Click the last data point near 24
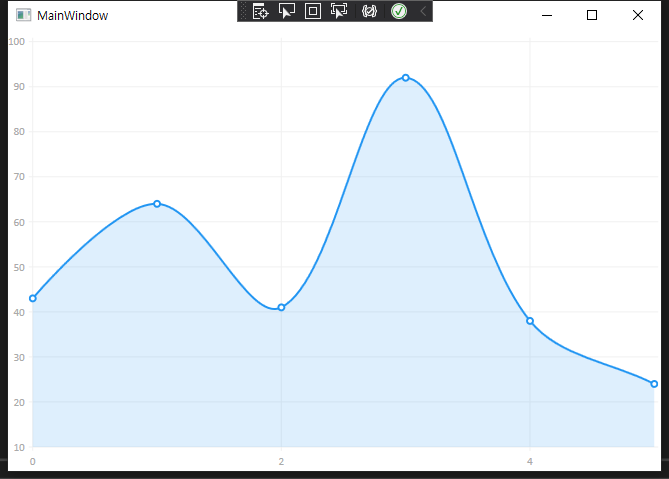 (x=654, y=384)
